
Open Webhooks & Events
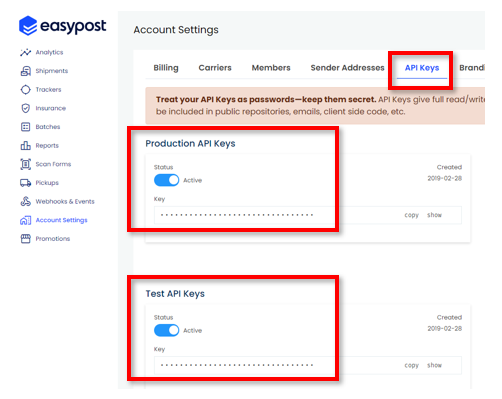(x=65, y=201)
